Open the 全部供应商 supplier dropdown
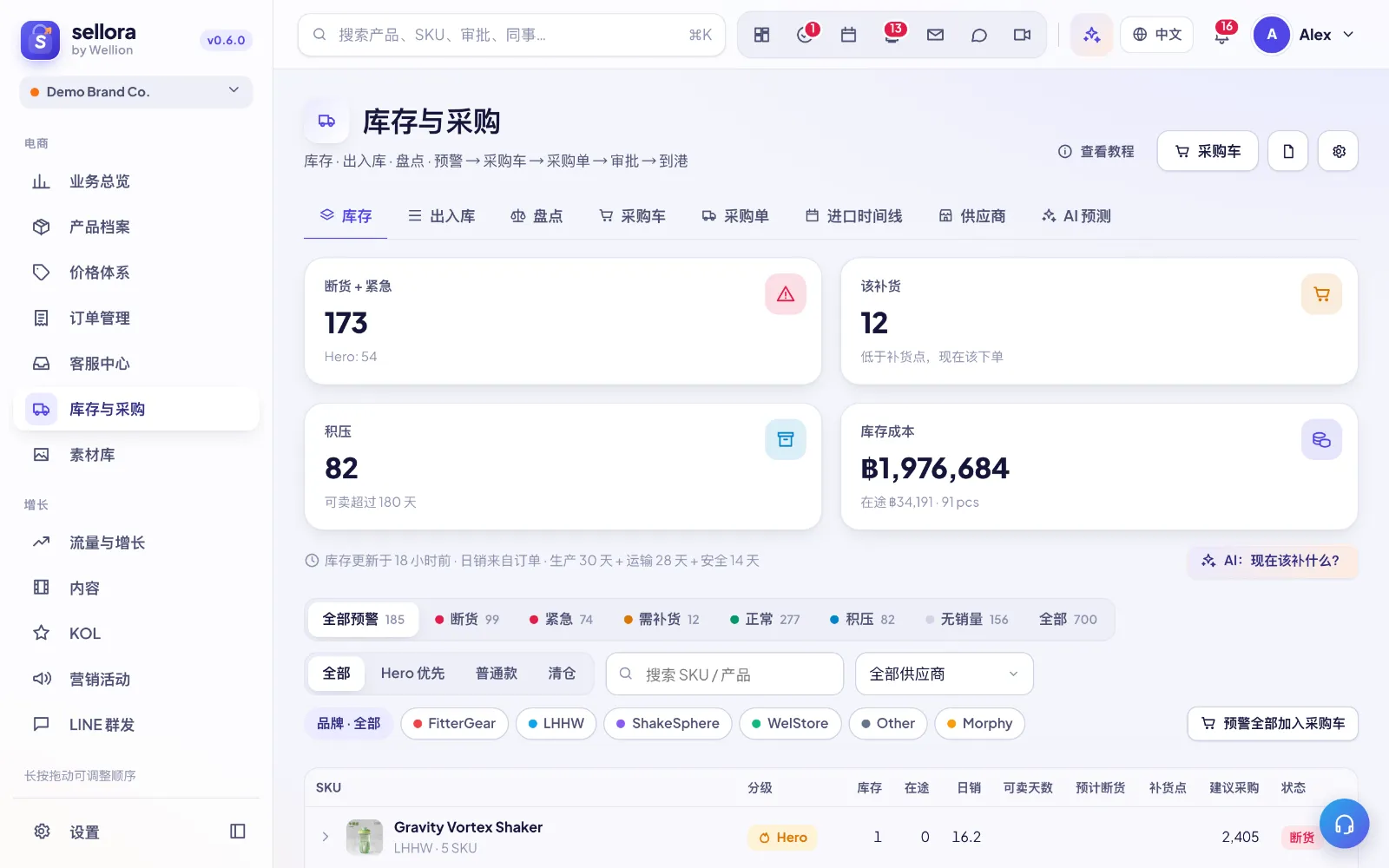This screenshot has height=868, width=1389. click(x=945, y=674)
